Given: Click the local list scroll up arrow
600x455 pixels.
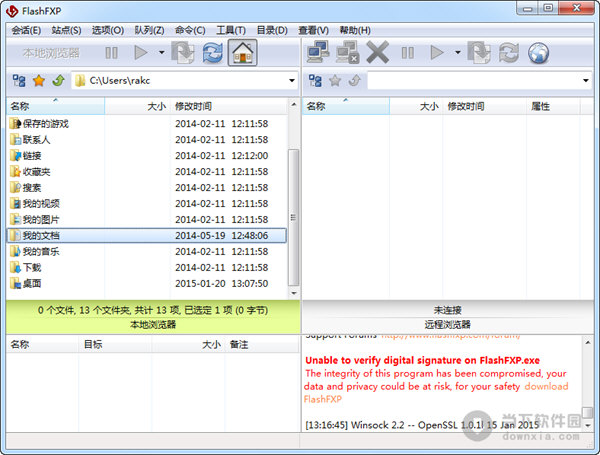Looking at the screenshot, I should 293,104.
